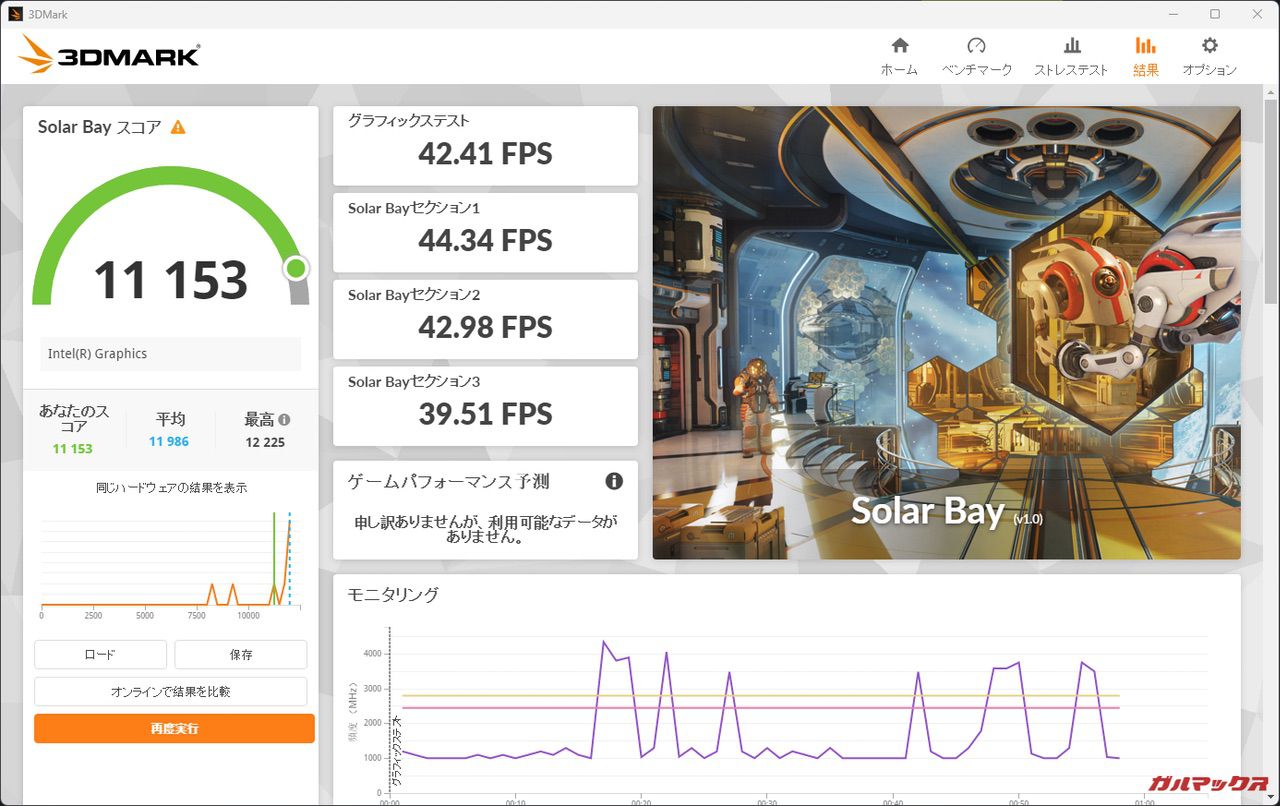Viewport: 1280px width, 806px height.
Task: Click オンラインで結果を比較 button
Action: click(171, 691)
